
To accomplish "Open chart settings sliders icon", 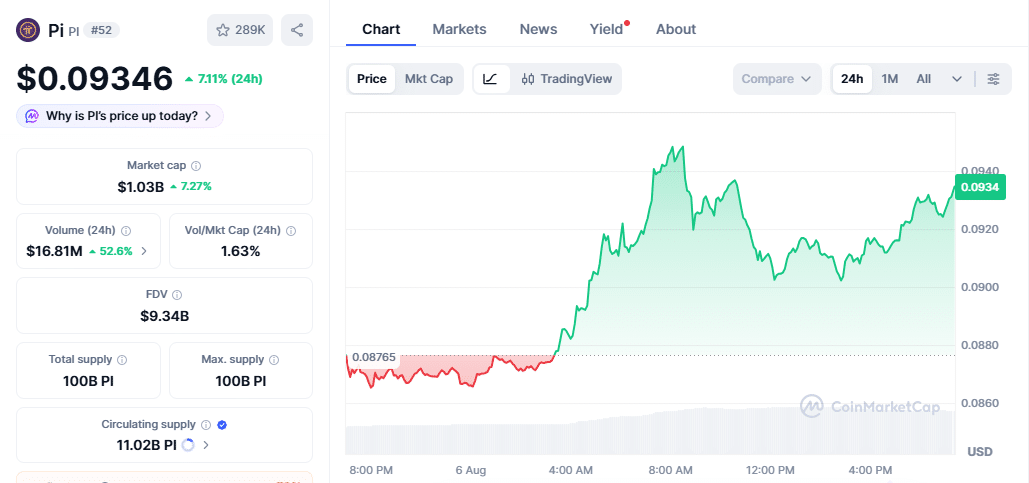I will coord(994,79).
